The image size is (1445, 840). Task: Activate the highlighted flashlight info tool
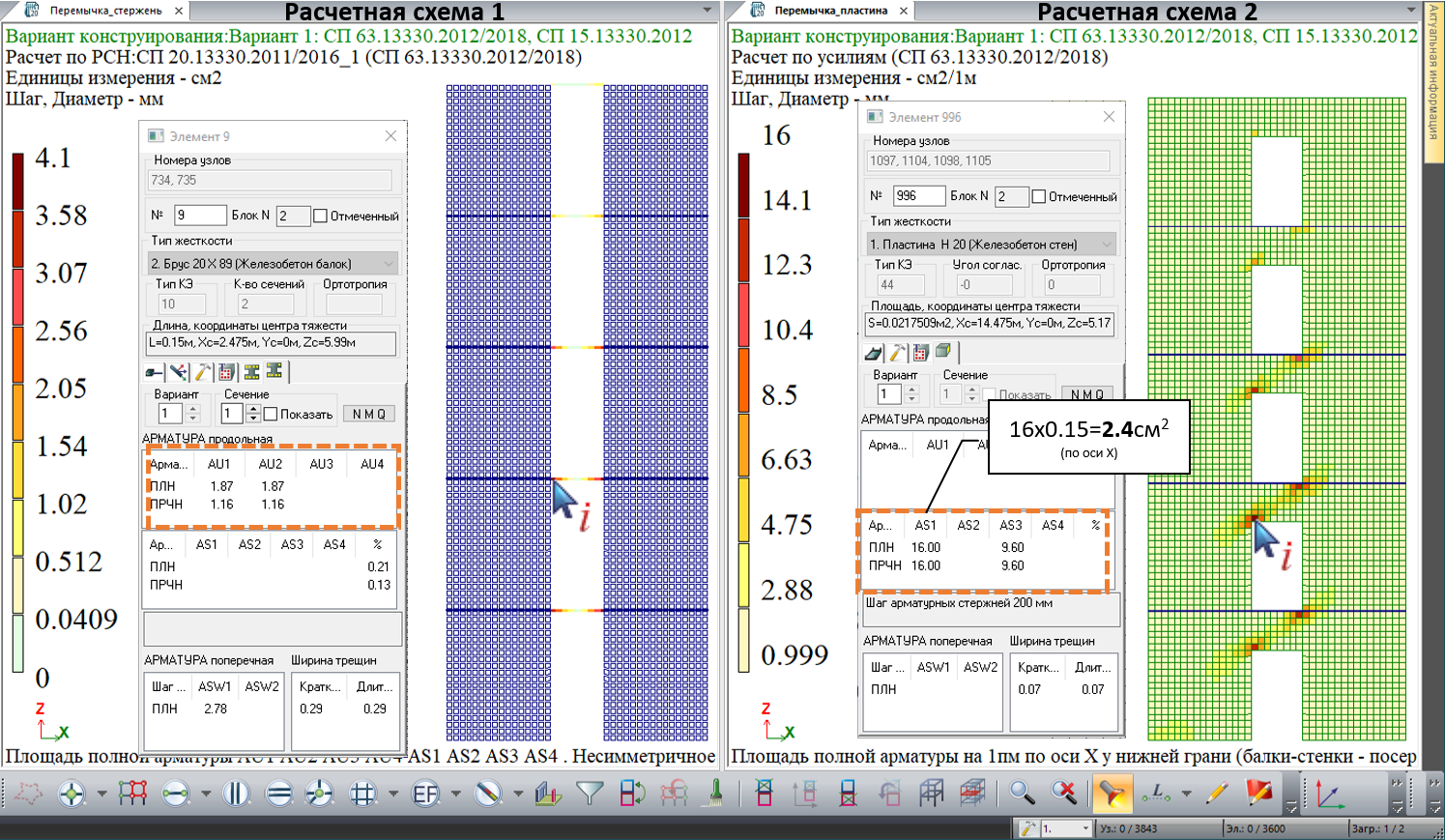tap(1112, 794)
